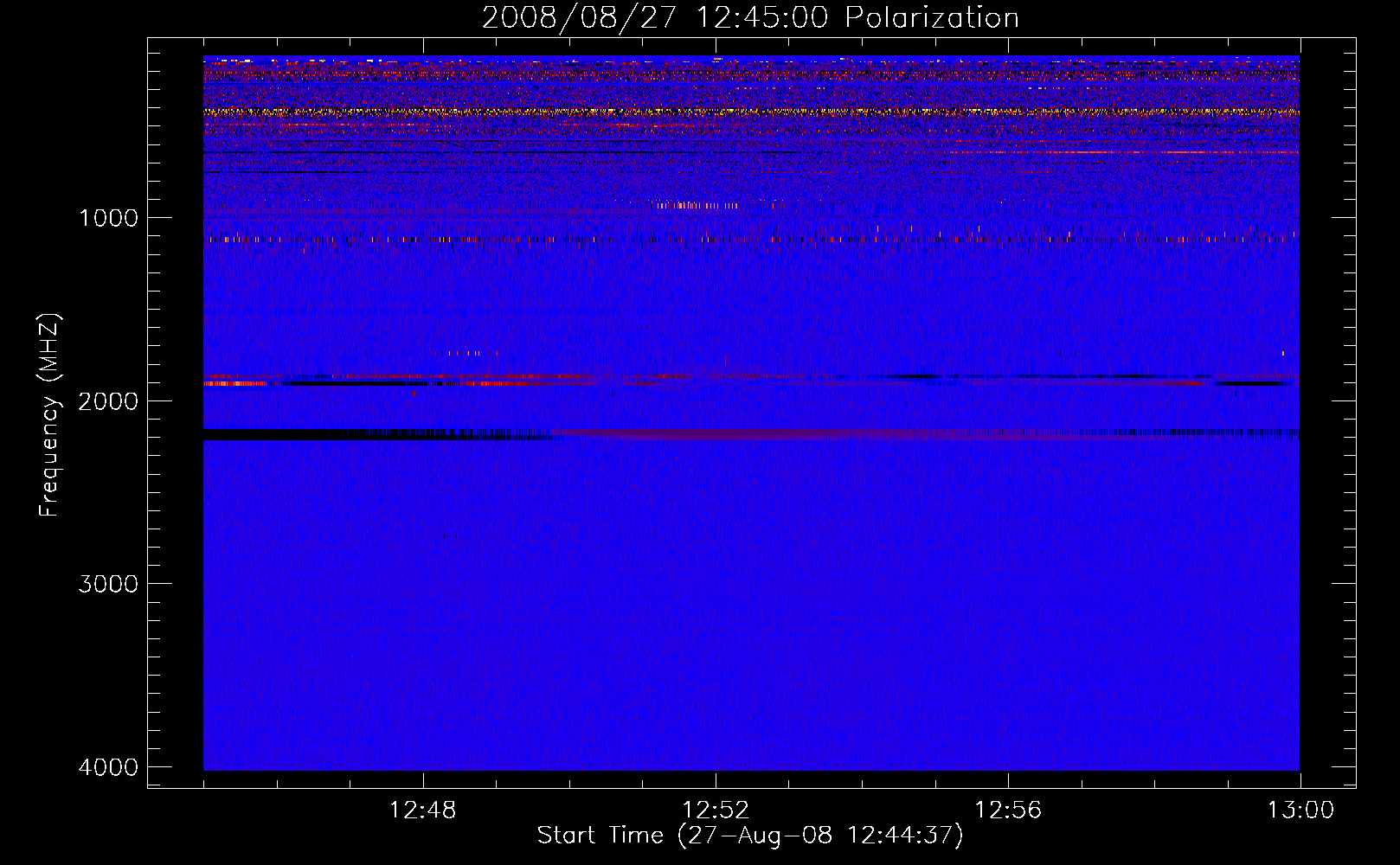Select the 3000 frequency tick label
Screen dimensions: 1400x865
point(108,584)
